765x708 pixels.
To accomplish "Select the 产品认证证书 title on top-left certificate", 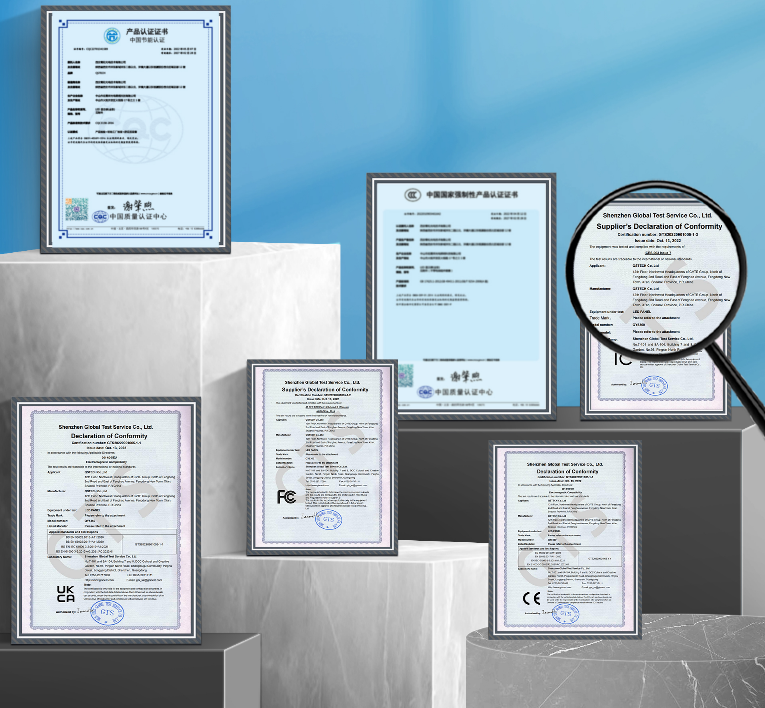I will [x=137, y=31].
